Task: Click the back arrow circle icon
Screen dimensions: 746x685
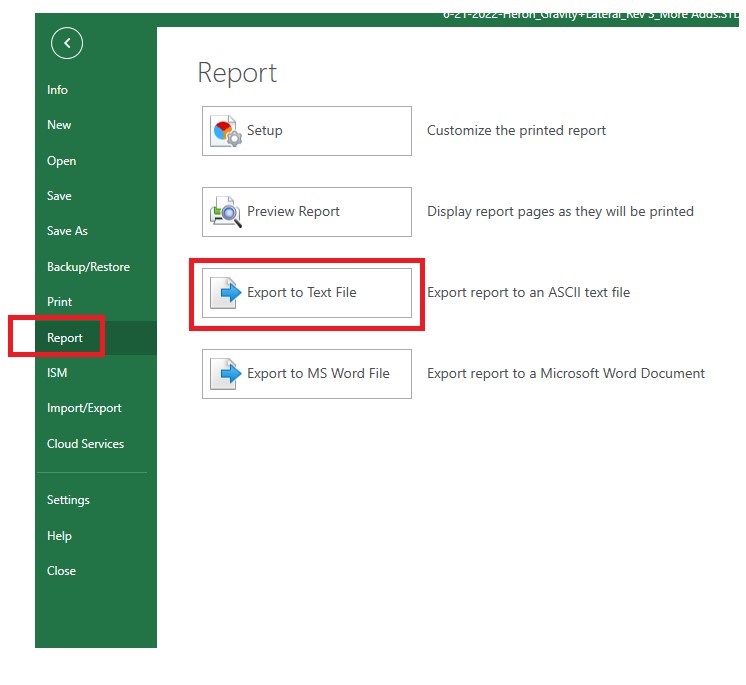Action: point(67,43)
